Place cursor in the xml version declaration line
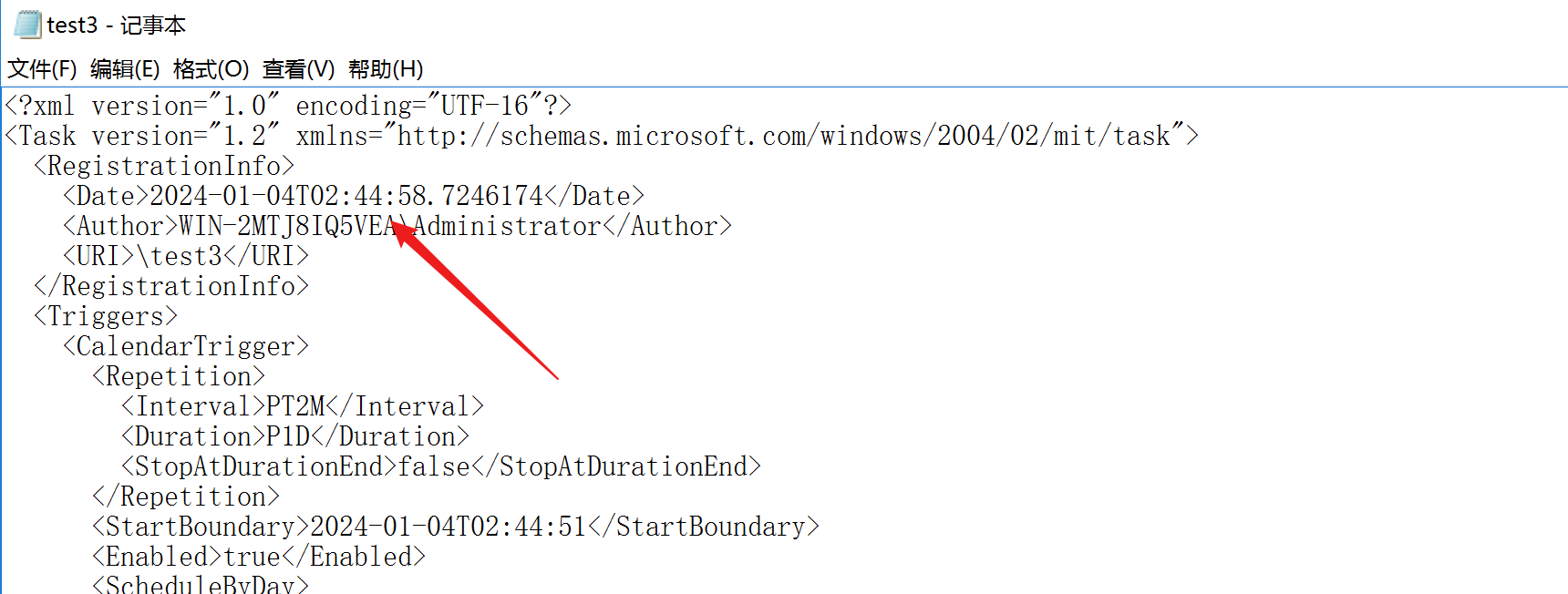This screenshot has height=594, width=1568. point(288,106)
